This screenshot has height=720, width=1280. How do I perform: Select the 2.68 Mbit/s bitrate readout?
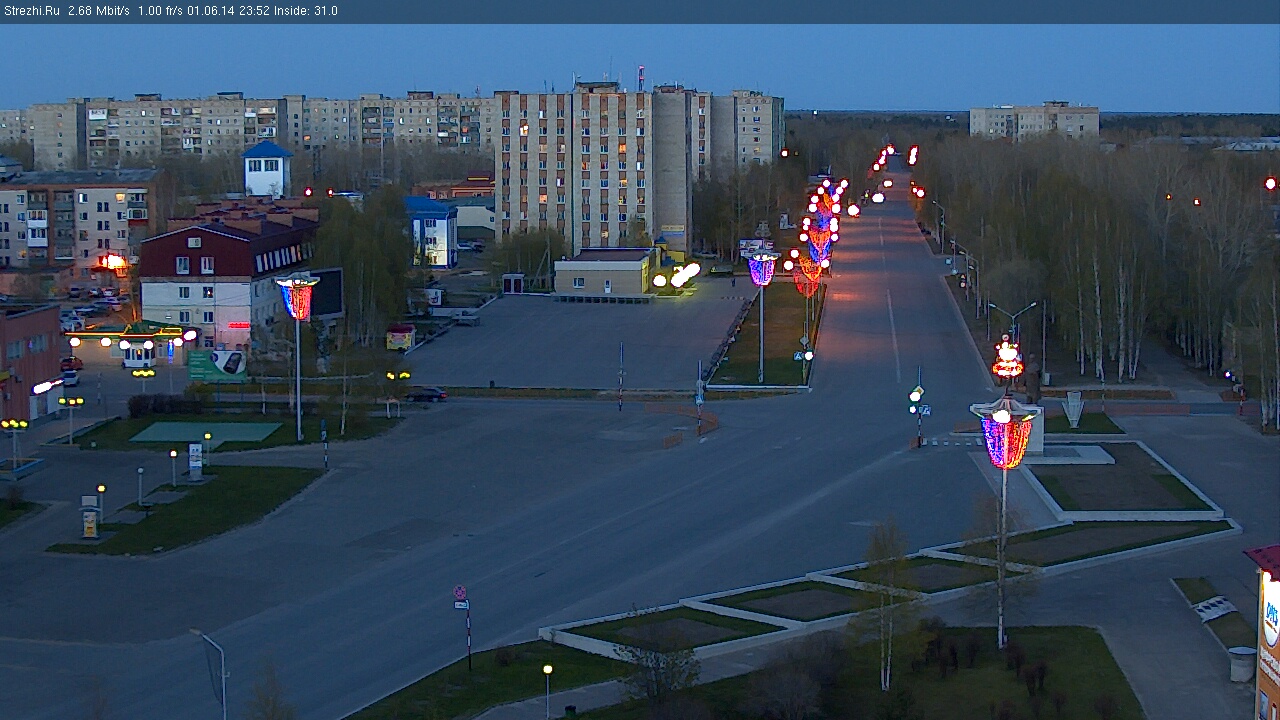click(99, 11)
